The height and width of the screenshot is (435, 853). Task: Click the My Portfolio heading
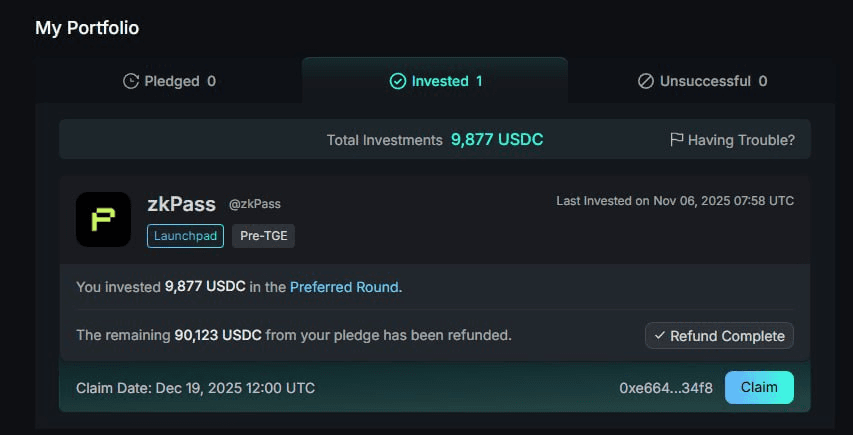[87, 28]
